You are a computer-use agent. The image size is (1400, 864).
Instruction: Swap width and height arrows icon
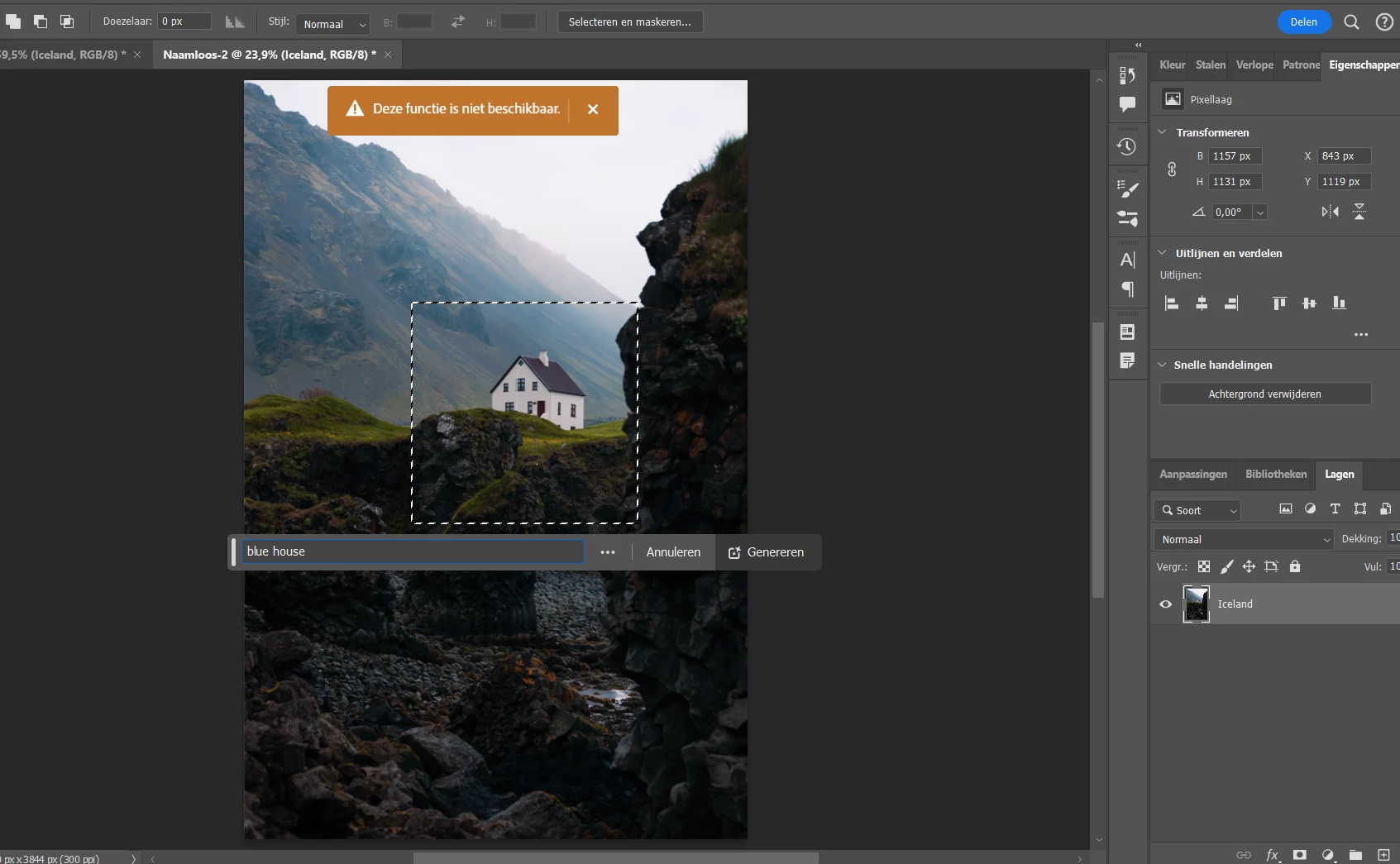coord(457,22)
